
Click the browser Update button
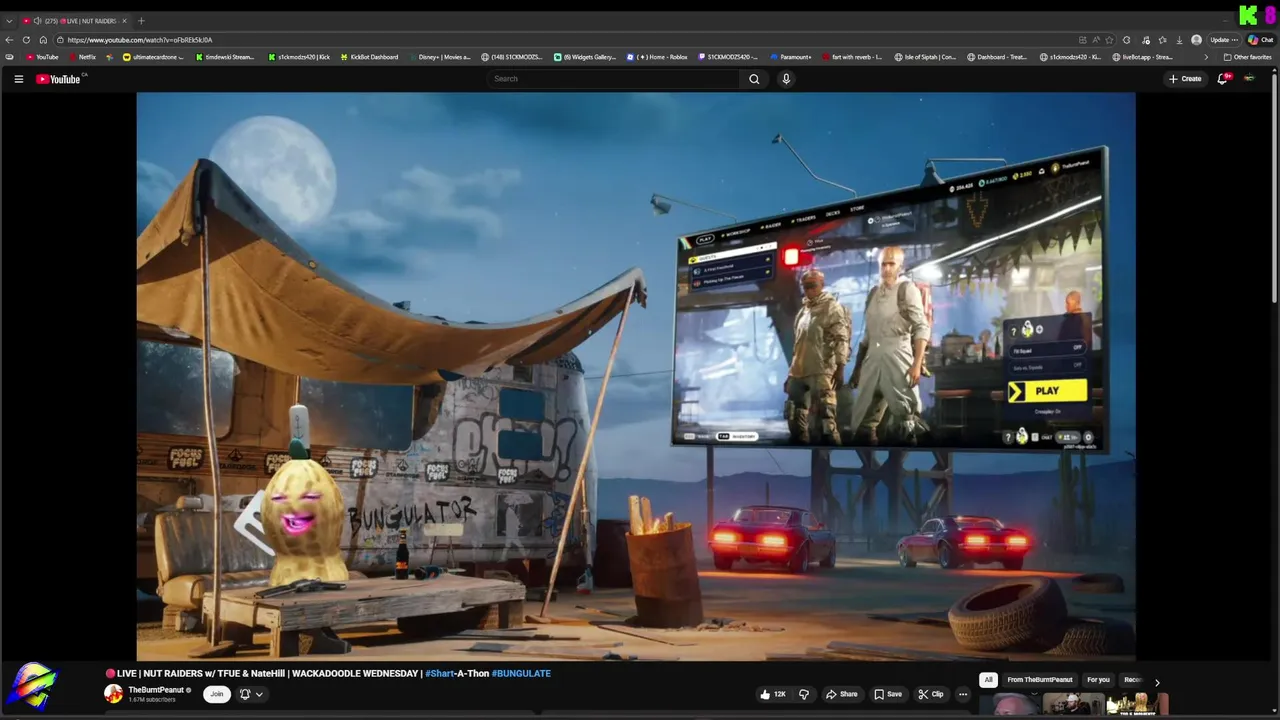coord(1222,40)
